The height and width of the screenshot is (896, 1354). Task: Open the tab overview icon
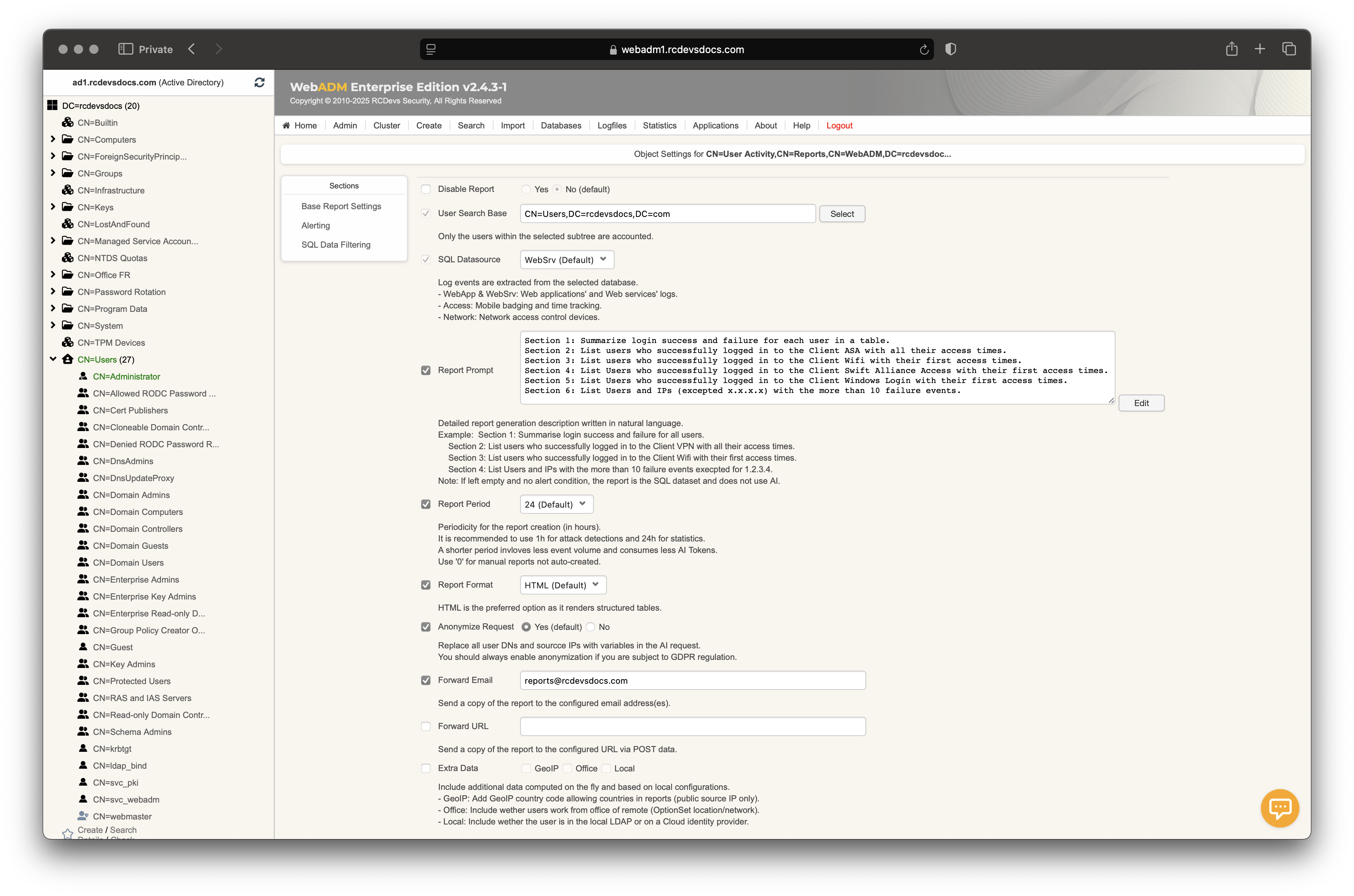point(1289,49)
